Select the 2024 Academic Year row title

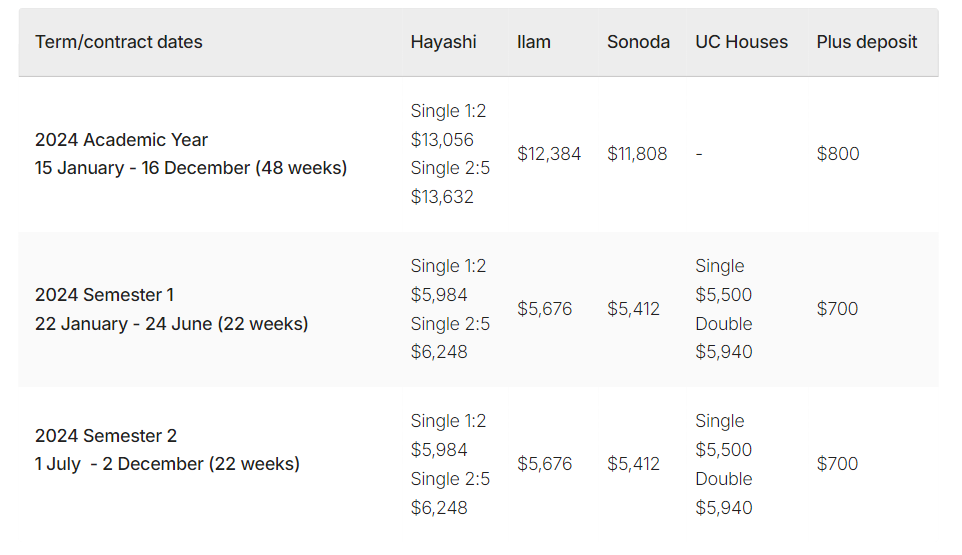(x=121, y=140)
